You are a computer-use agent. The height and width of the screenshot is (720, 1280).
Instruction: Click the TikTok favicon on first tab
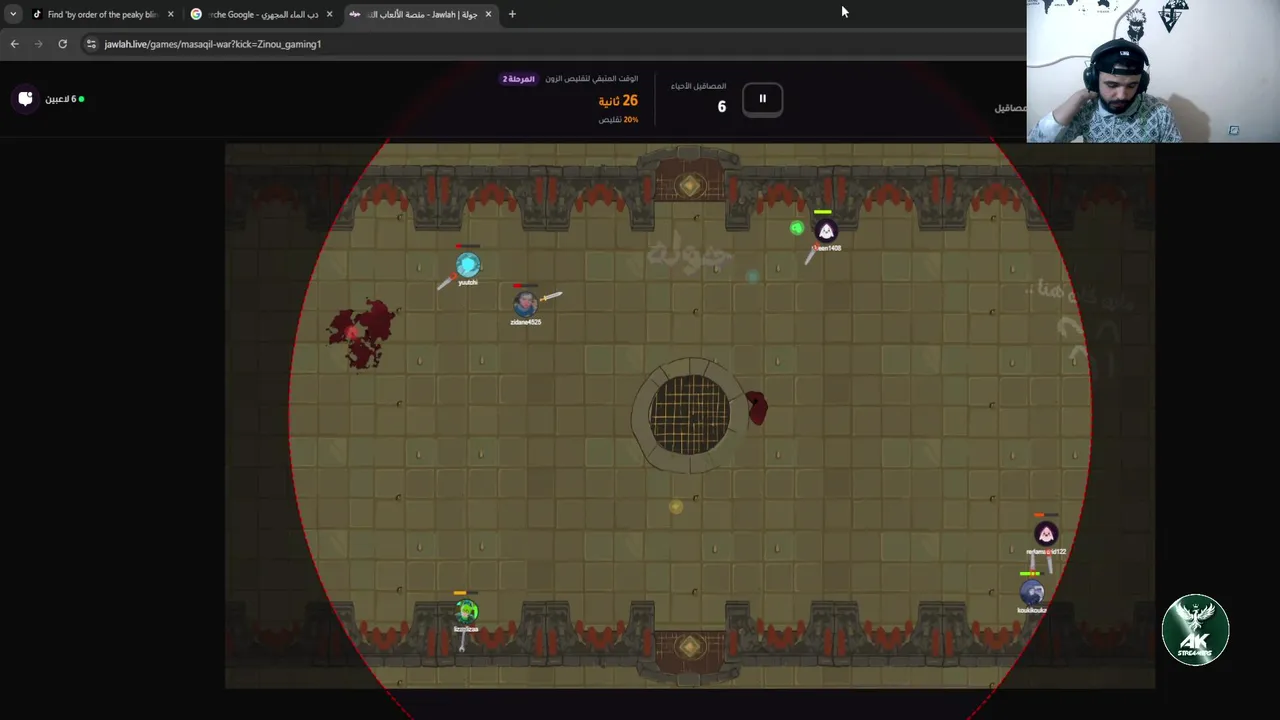click(38, 14)
